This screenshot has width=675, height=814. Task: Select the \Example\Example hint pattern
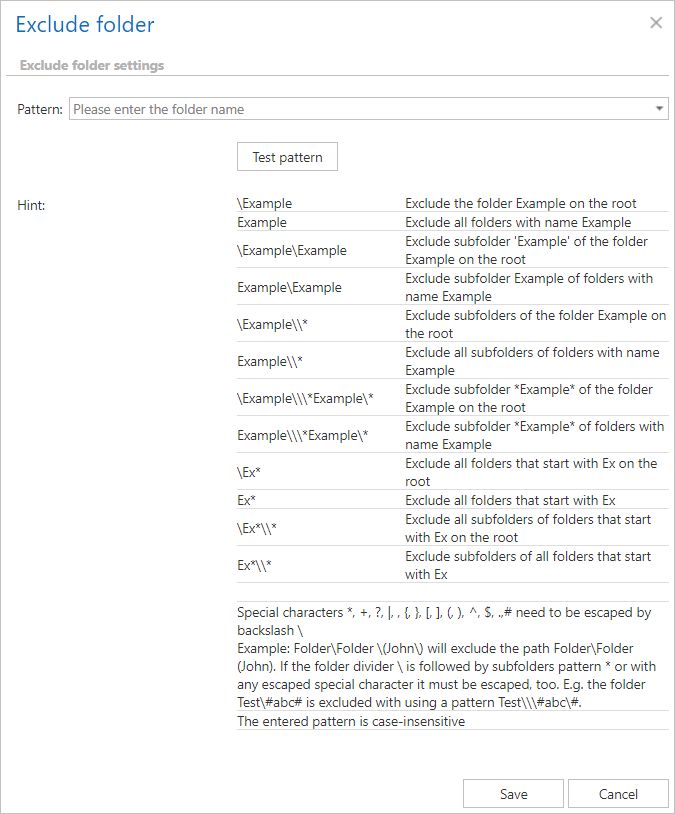pos(292,250)
